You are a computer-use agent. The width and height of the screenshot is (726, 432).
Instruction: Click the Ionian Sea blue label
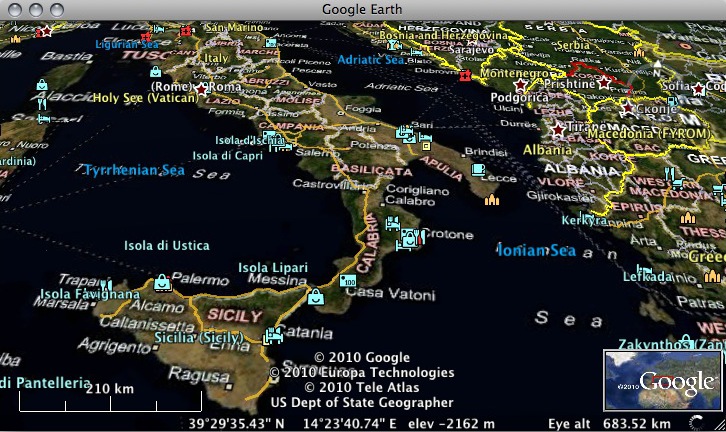[x=536, y=250]
